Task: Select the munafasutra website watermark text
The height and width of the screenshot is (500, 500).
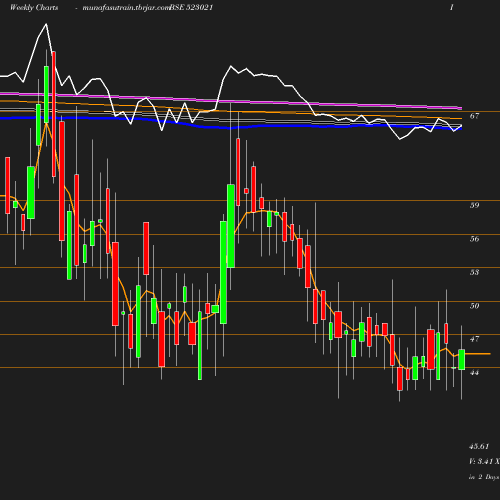Action: [x=126, y=8]
